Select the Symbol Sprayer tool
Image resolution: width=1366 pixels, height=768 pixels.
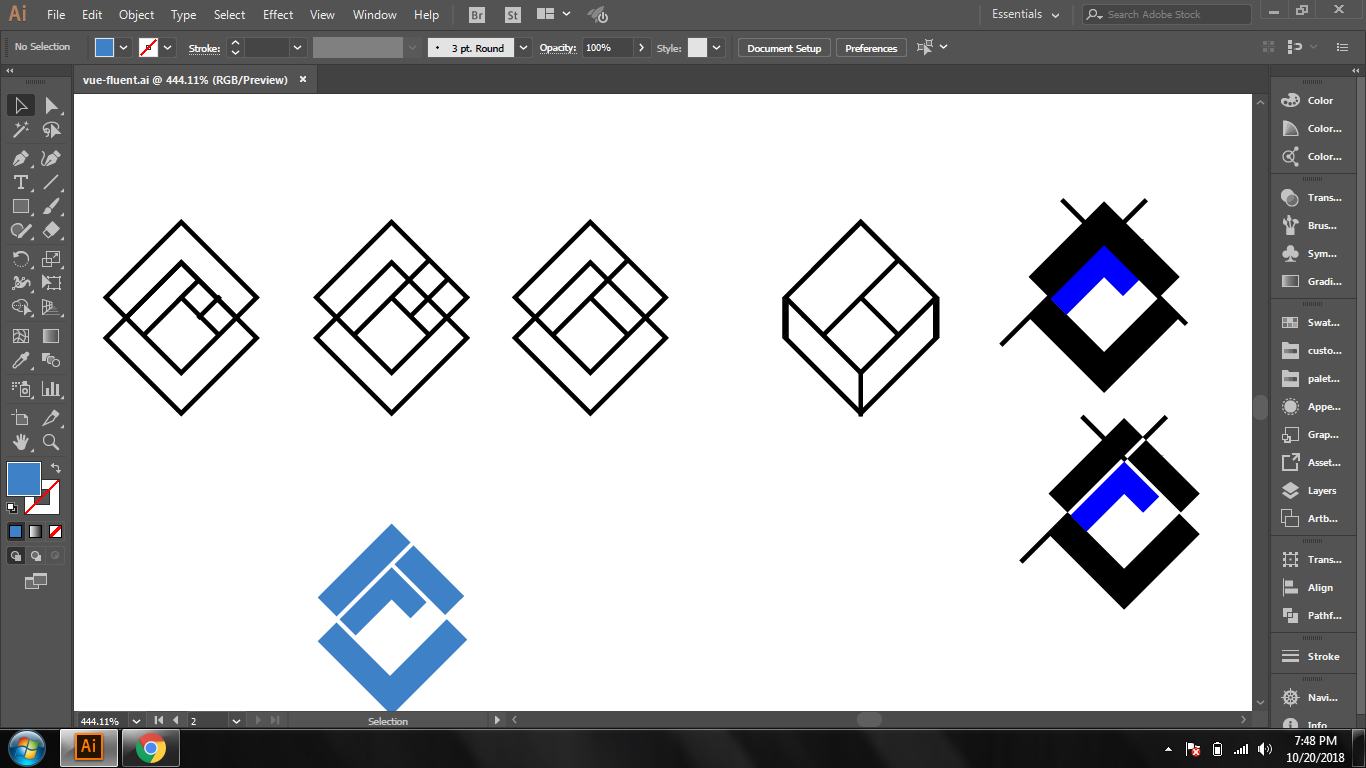click(x=20, y=389)
